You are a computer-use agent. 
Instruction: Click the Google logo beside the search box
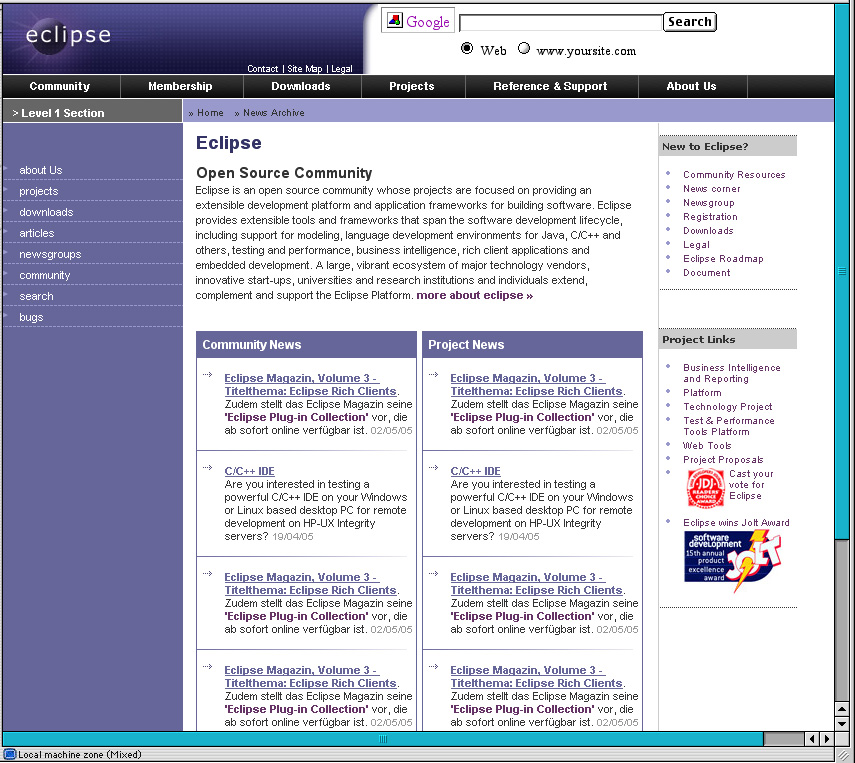click(418, 21)
